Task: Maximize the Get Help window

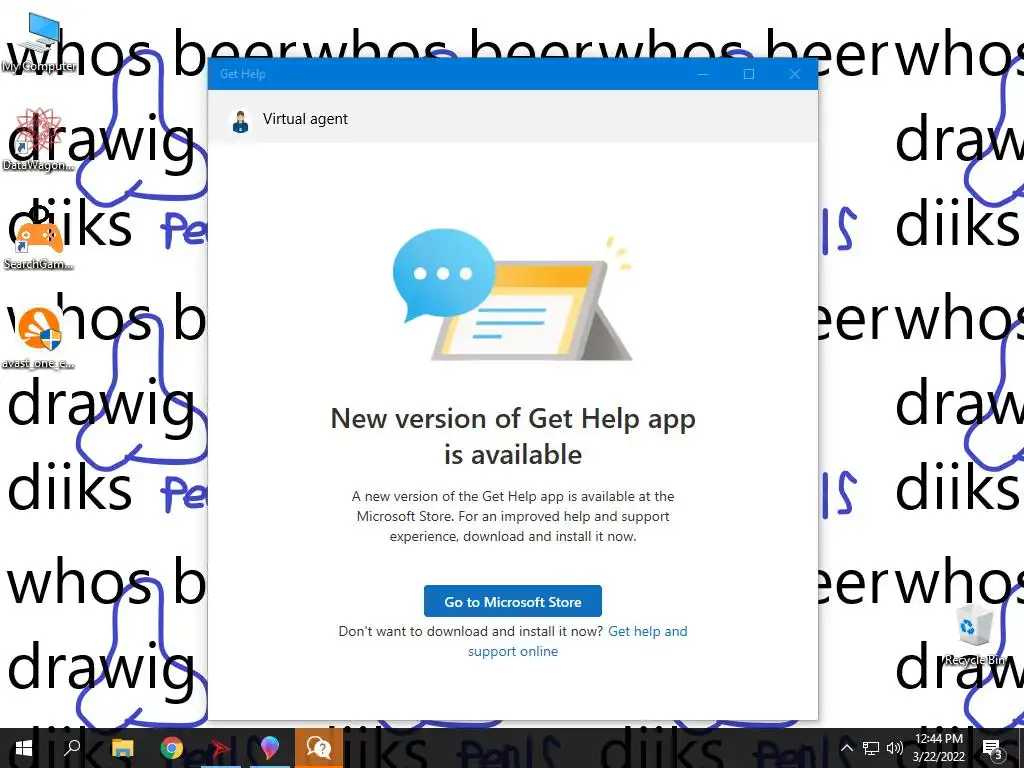Action: [x=749, y=74]
